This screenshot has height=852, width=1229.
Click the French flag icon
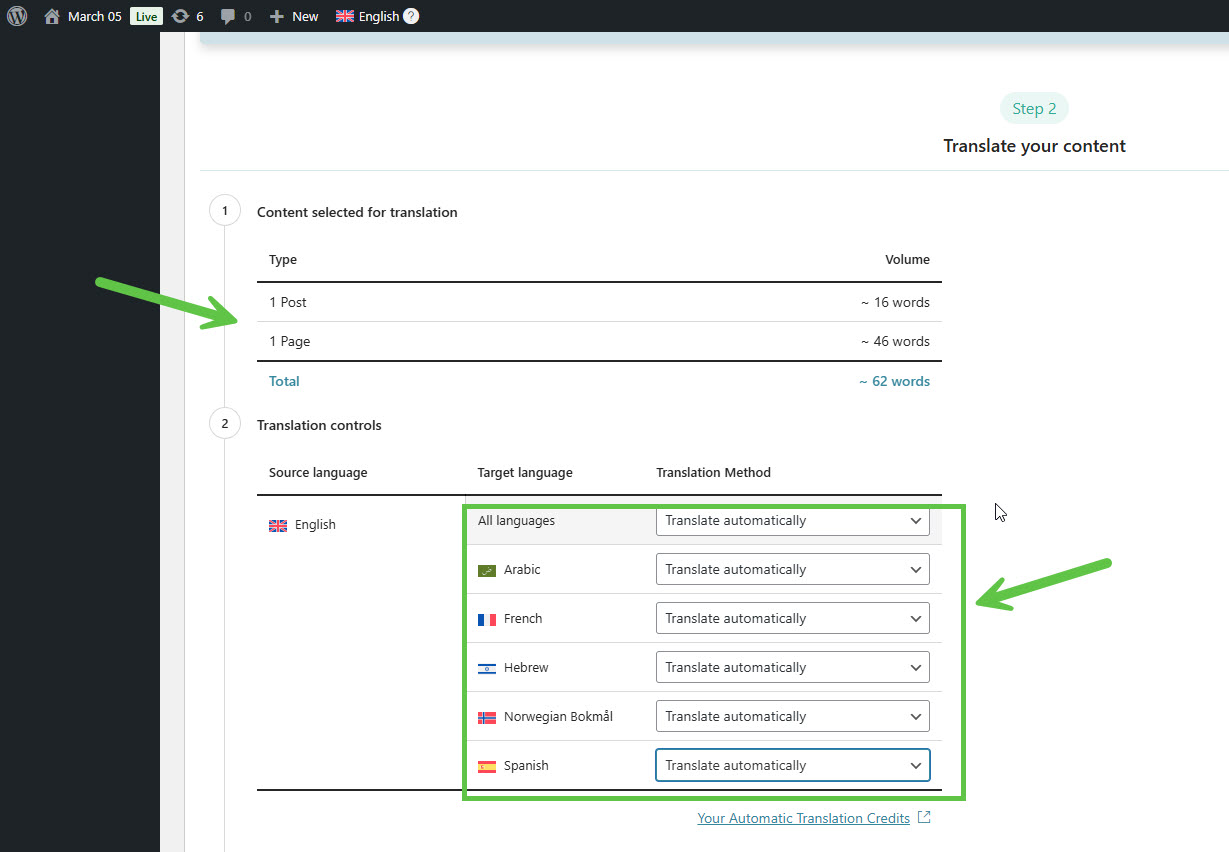tap(487, 619)
